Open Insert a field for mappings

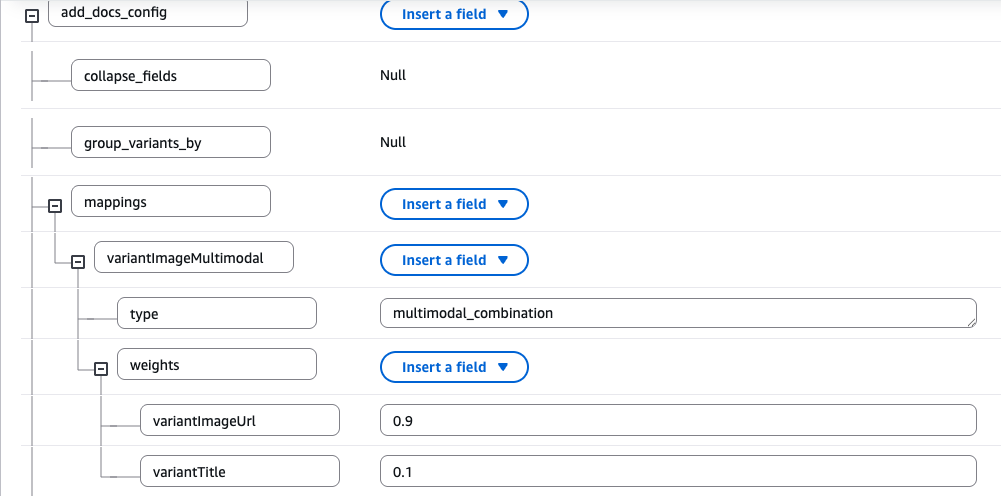pos(454,204)
